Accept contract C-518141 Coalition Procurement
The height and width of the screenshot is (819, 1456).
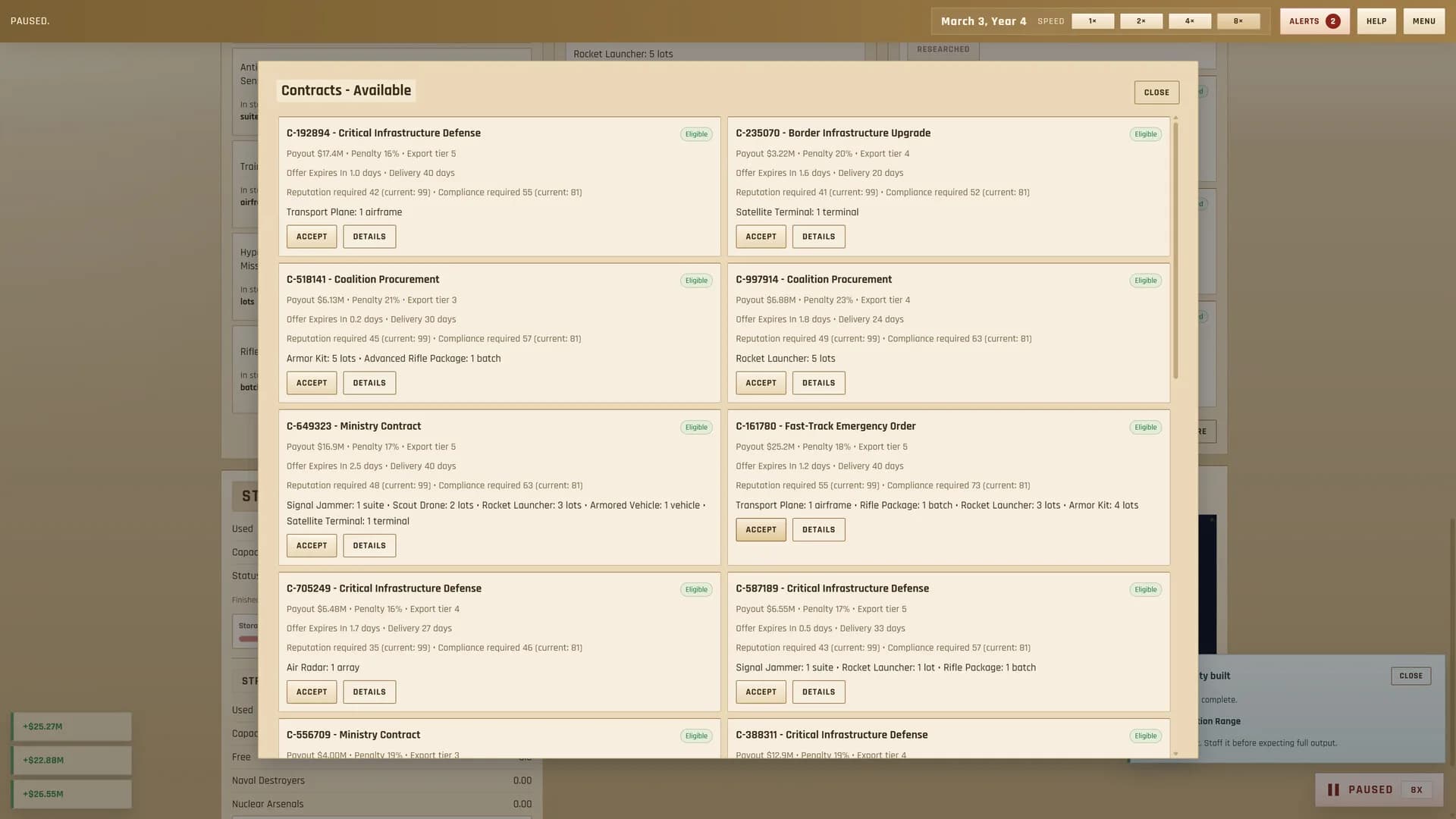tap(312, 383)
